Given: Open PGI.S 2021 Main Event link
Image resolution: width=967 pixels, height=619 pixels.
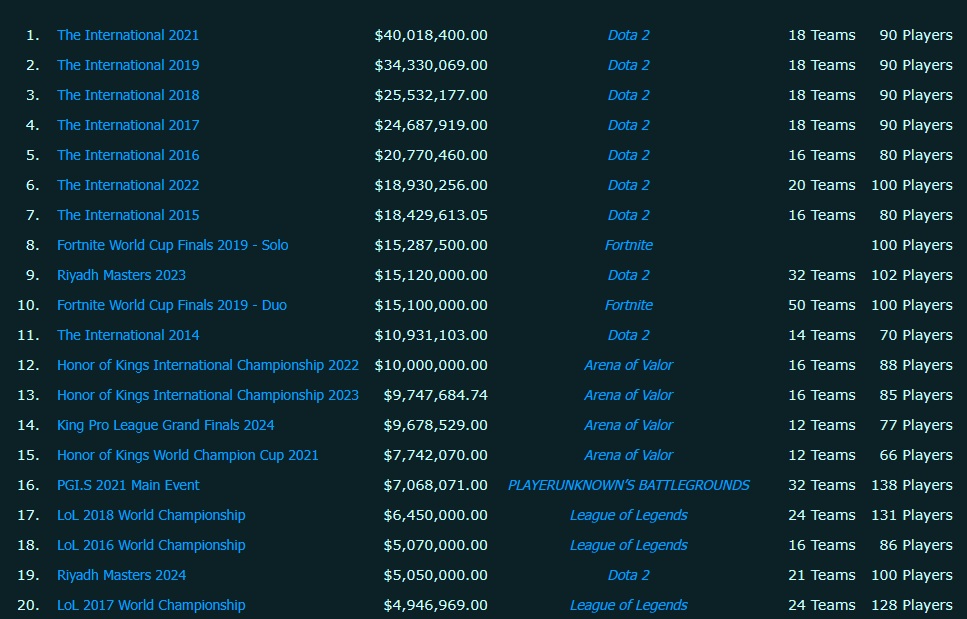Looking at the screenshot, I should [128, 485].
